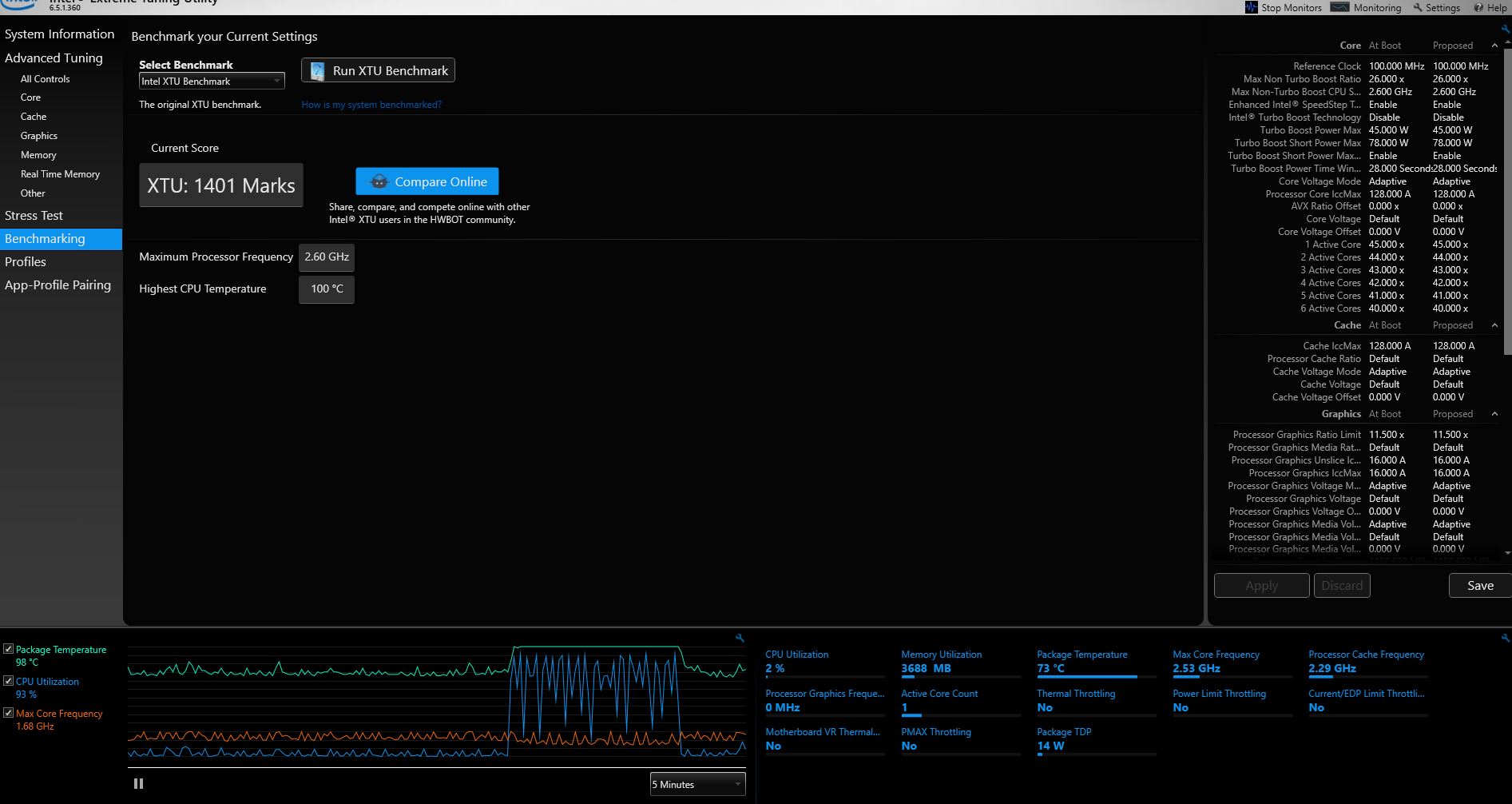Image resolution: width=1512 pixels, height=804 pixels.
Task: Click the Package Temperature monitor tile
Action: tap(1097, 663)
